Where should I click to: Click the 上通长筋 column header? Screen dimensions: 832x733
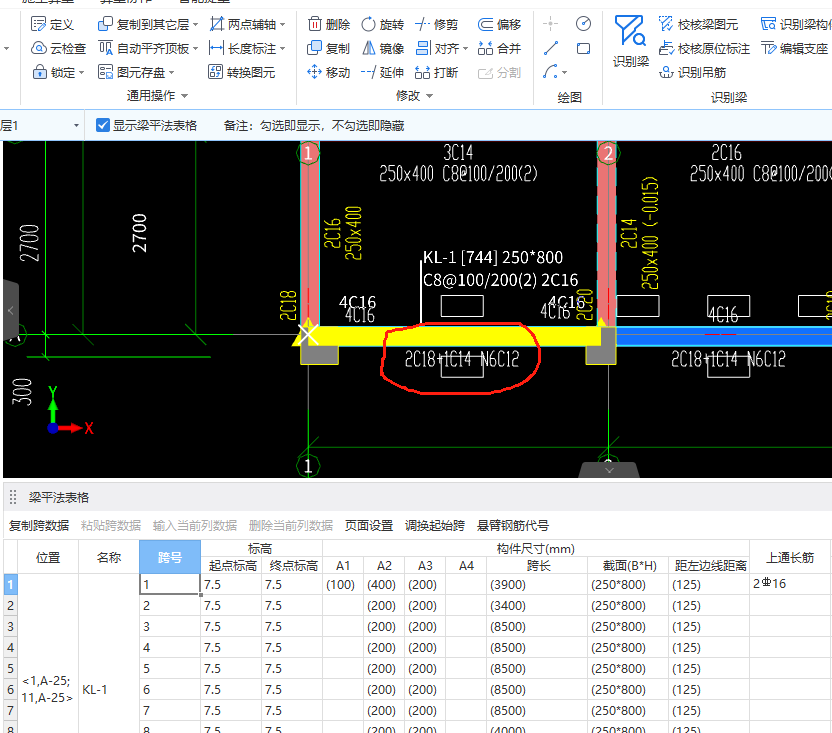(x=790, y=557)
